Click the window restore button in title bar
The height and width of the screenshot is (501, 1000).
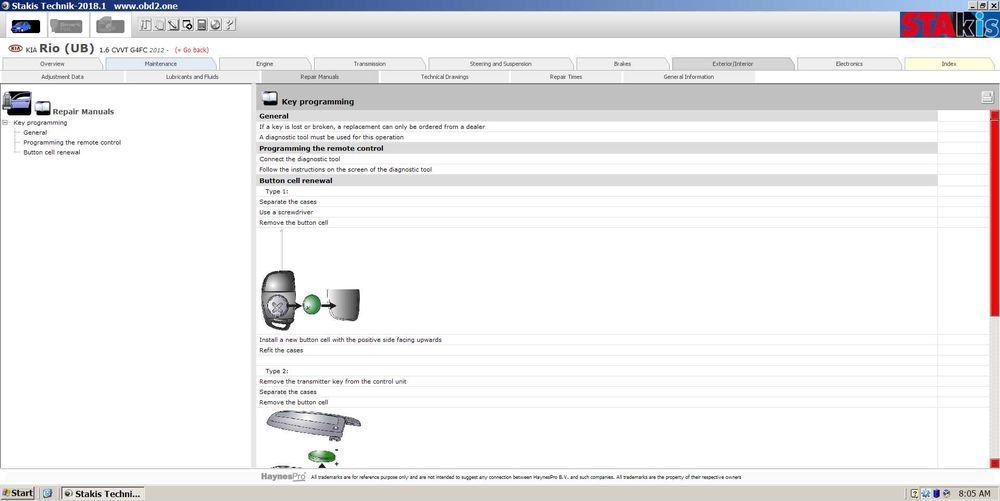pyautogui.click(x=983, y=5)
